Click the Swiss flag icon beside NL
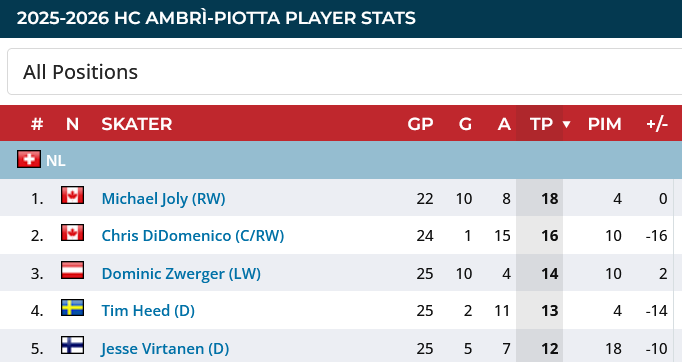 tap(29, 159)
